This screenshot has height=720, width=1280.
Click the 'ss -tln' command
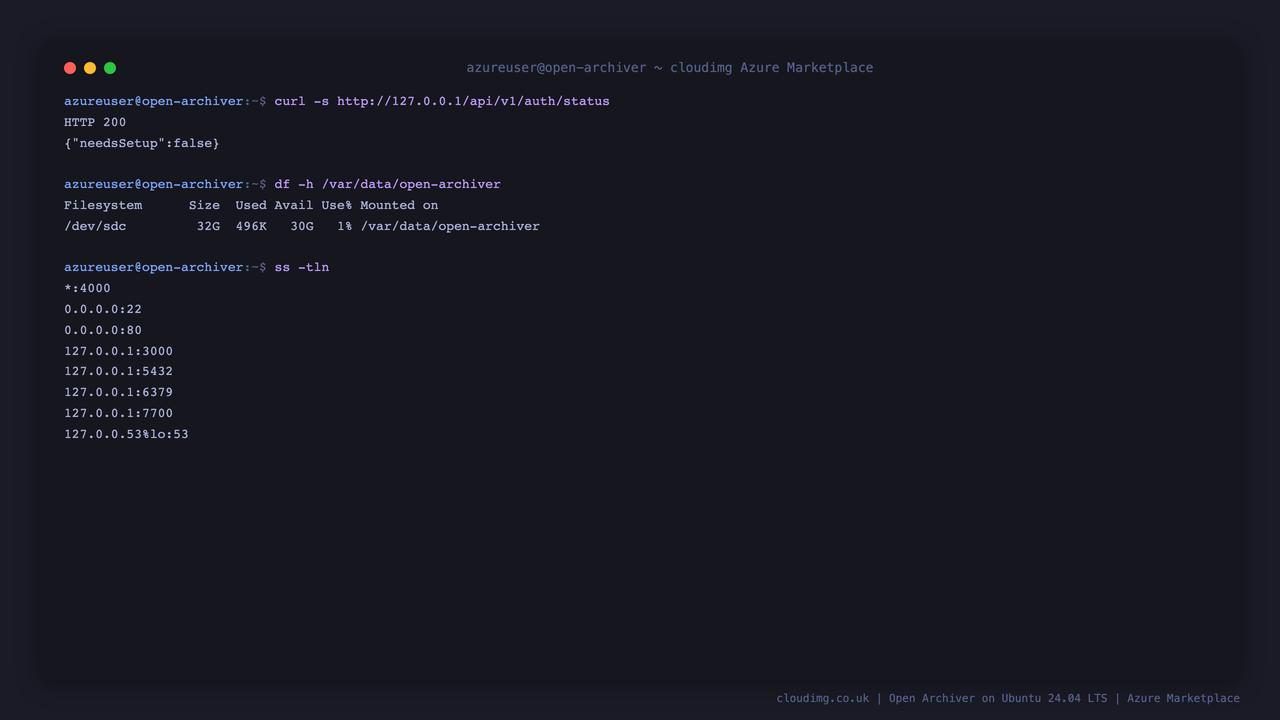pyautogui.click(x=302, y=267)
